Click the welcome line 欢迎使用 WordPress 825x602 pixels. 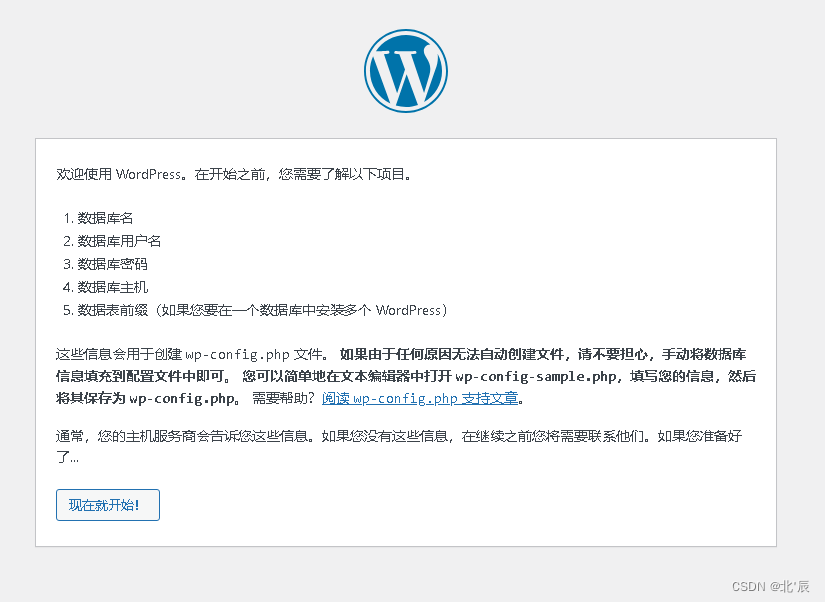point(234,174)
